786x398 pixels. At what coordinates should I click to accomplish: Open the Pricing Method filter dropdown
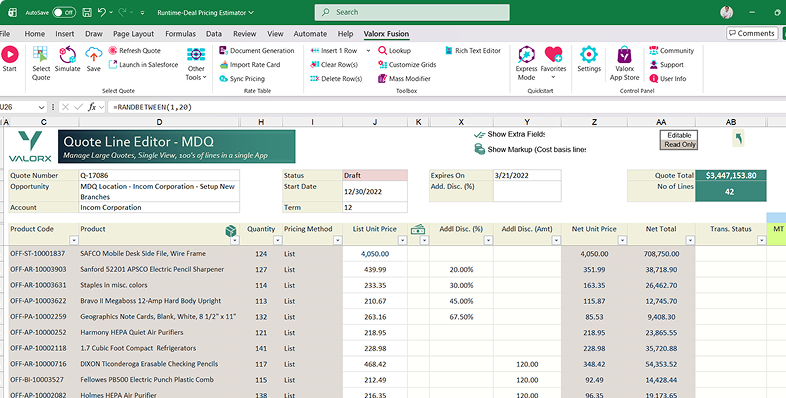pyautogui.click(x=337, y=241)
